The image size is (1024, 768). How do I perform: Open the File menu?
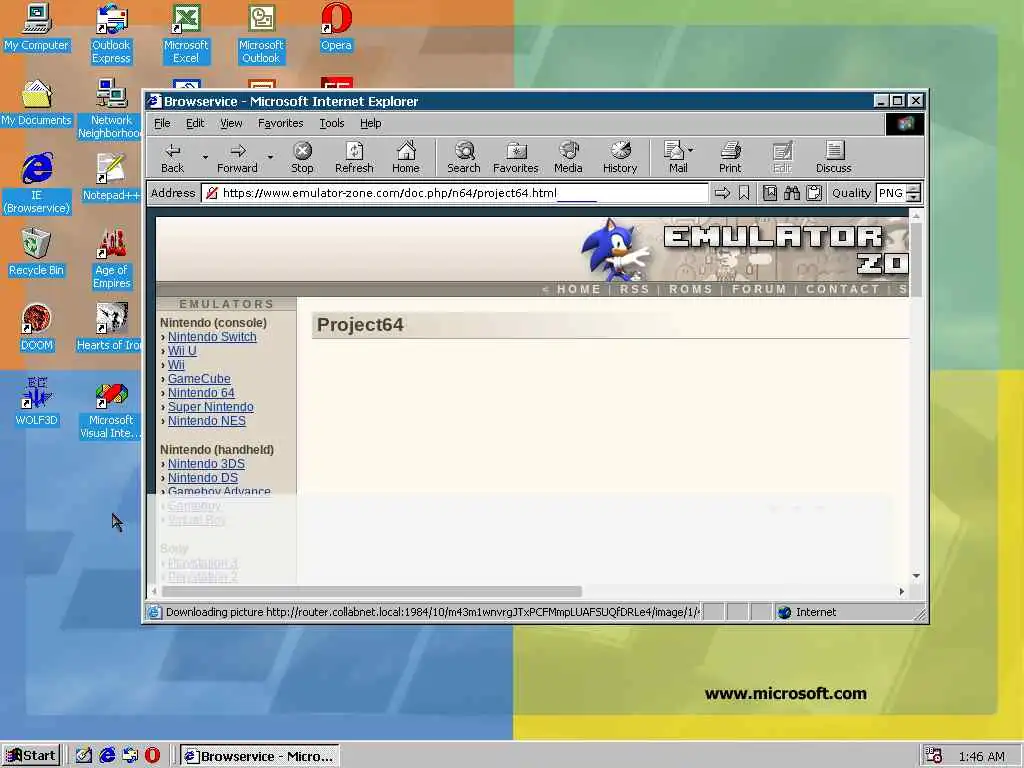click(162, 123)
